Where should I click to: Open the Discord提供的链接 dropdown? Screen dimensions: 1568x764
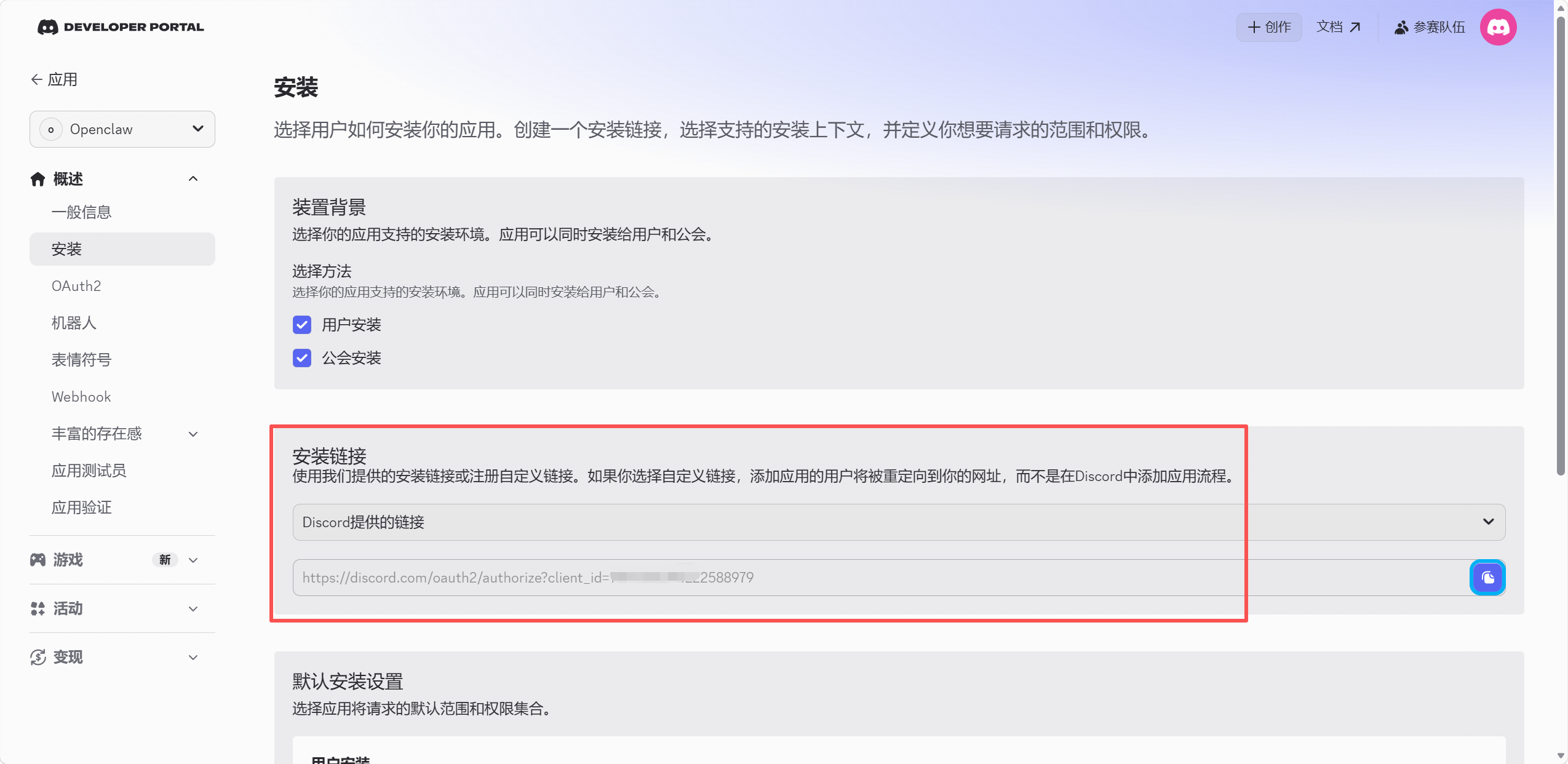(x=898, y=522)
